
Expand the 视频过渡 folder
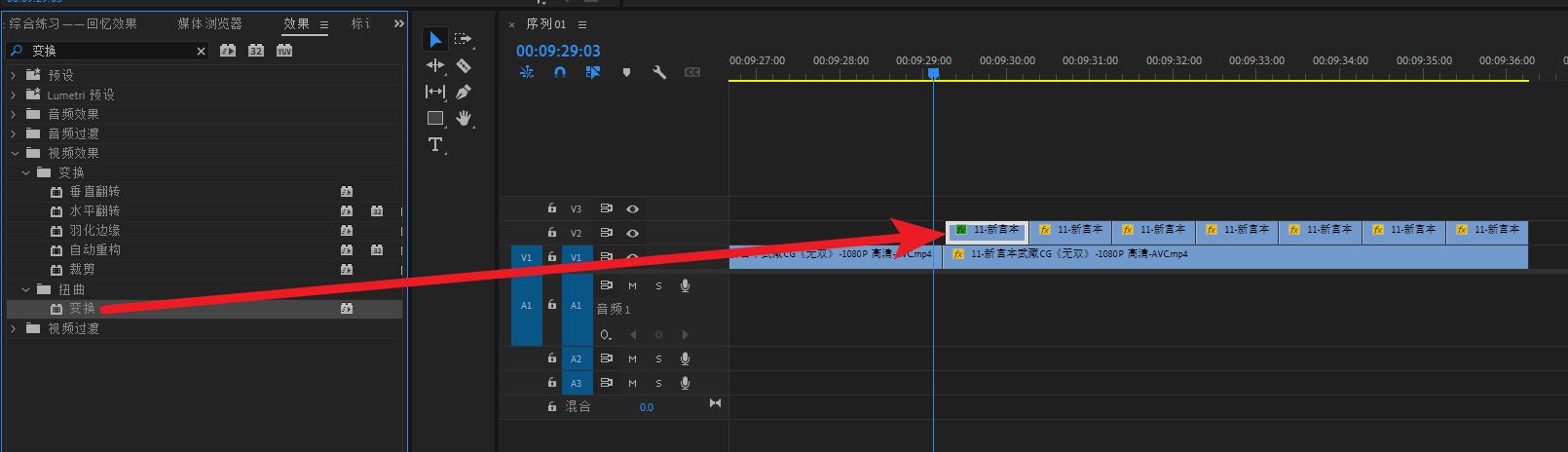[x=14, y=328]
